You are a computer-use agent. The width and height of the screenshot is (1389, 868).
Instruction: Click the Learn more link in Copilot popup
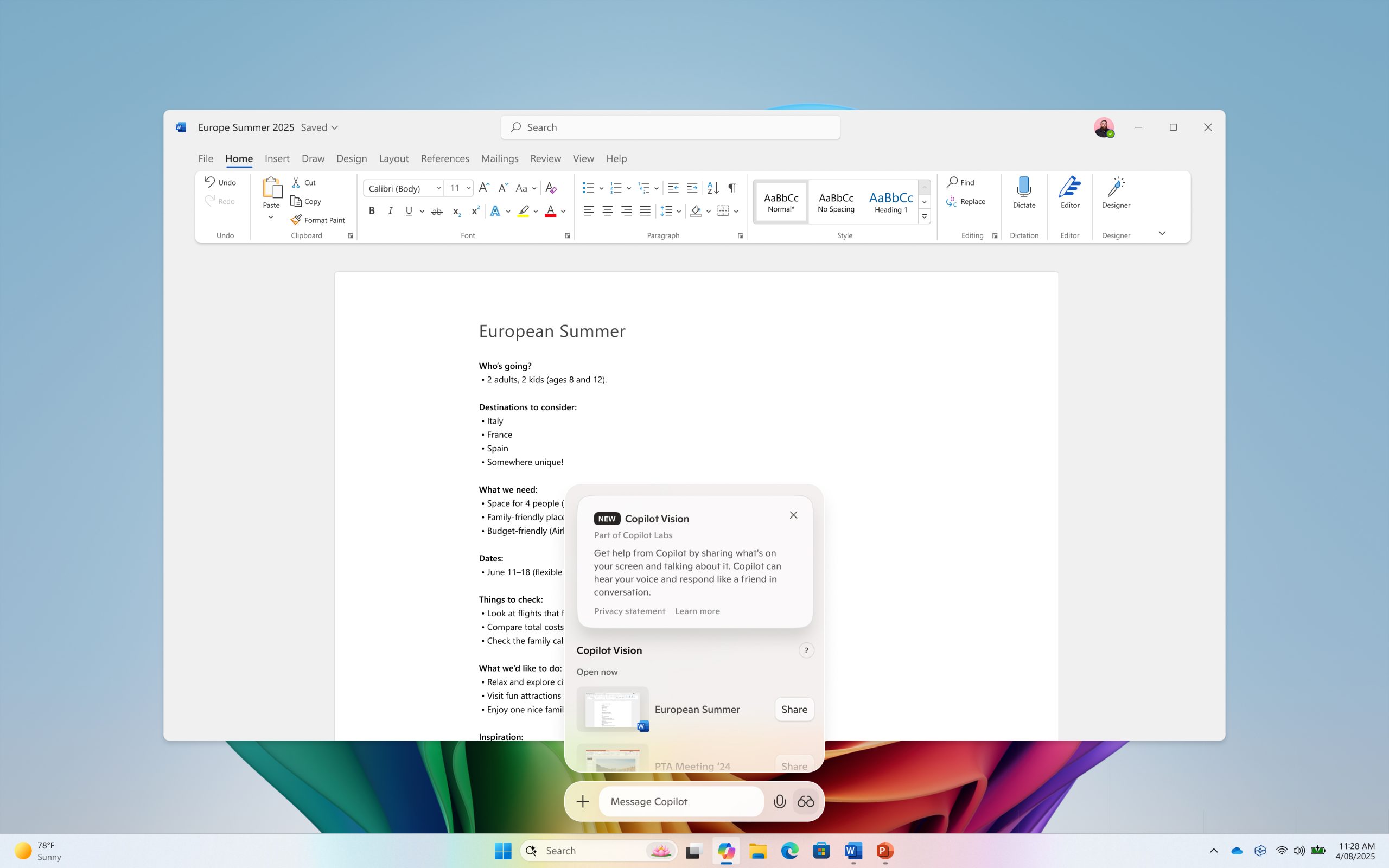697,611
